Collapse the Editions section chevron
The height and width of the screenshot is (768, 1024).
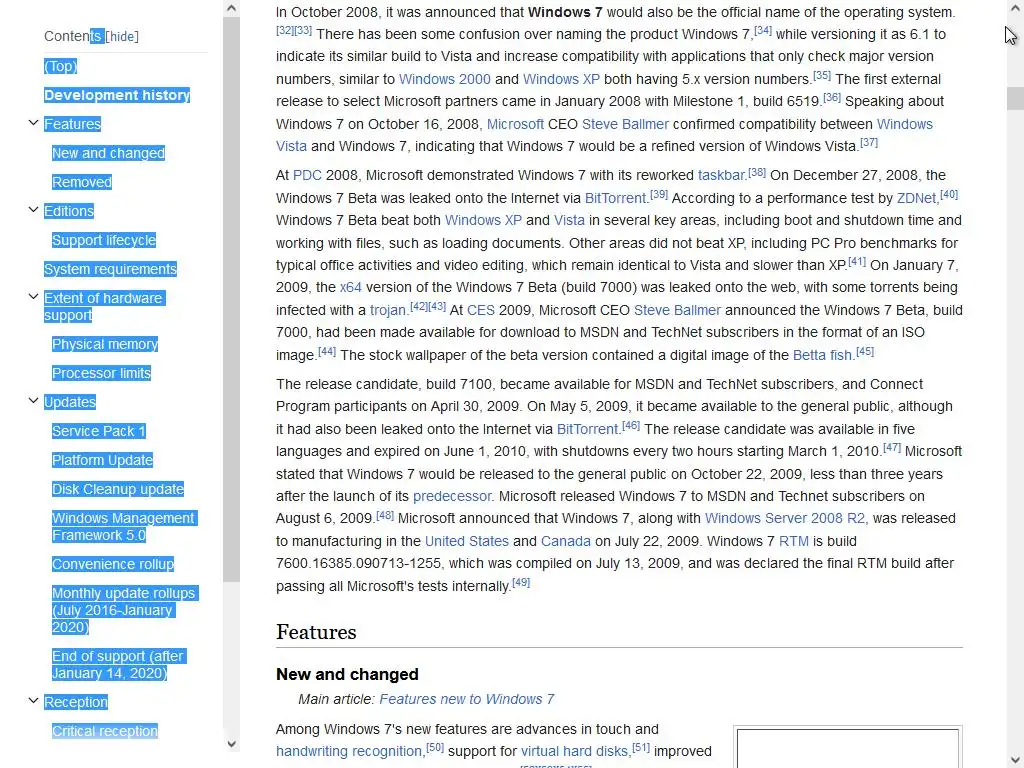pos(33,210)
